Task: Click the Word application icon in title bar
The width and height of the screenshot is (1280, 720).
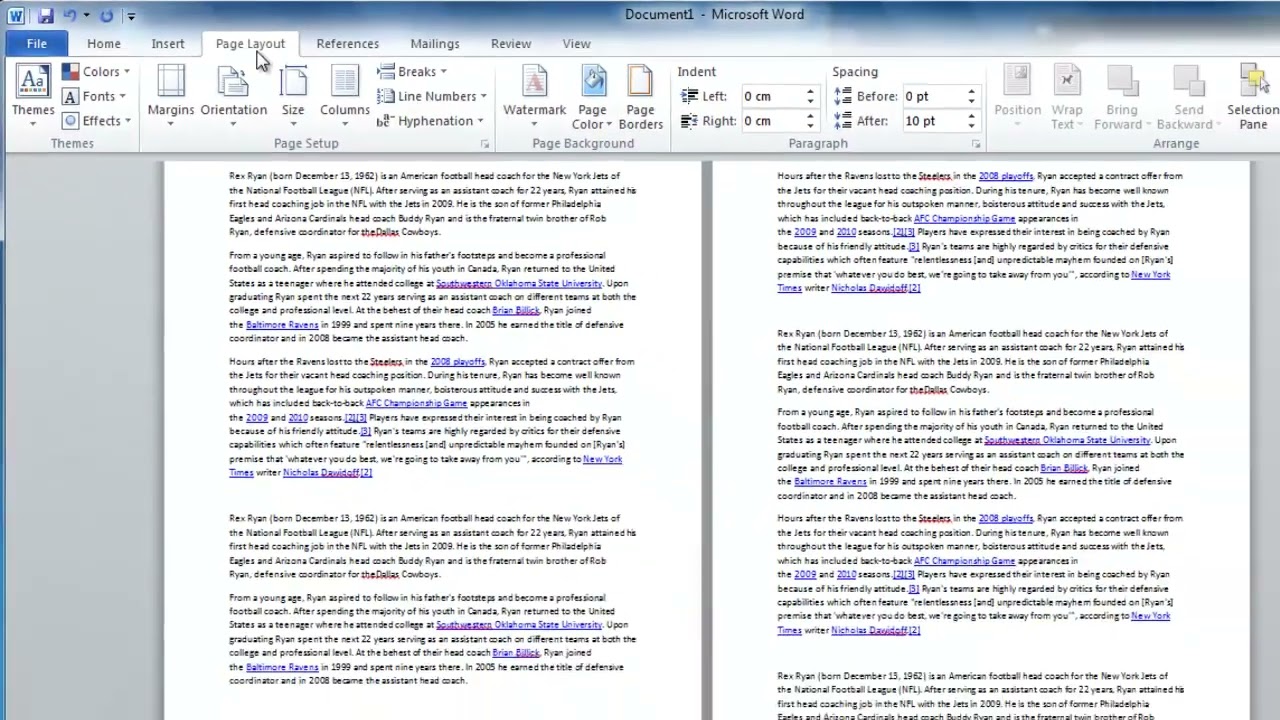Action: [x=17, y=15]
